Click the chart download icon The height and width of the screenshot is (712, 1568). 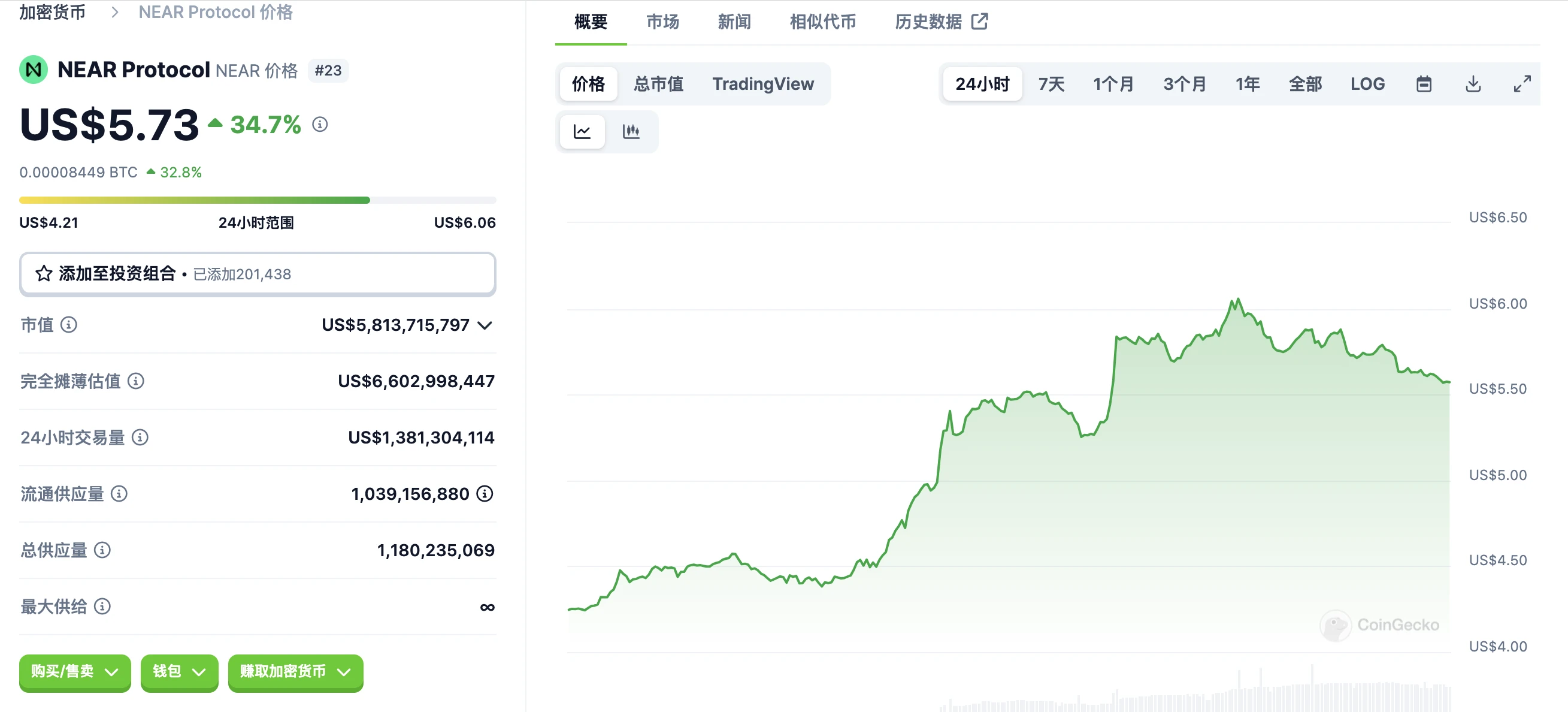coord(1473,83)
